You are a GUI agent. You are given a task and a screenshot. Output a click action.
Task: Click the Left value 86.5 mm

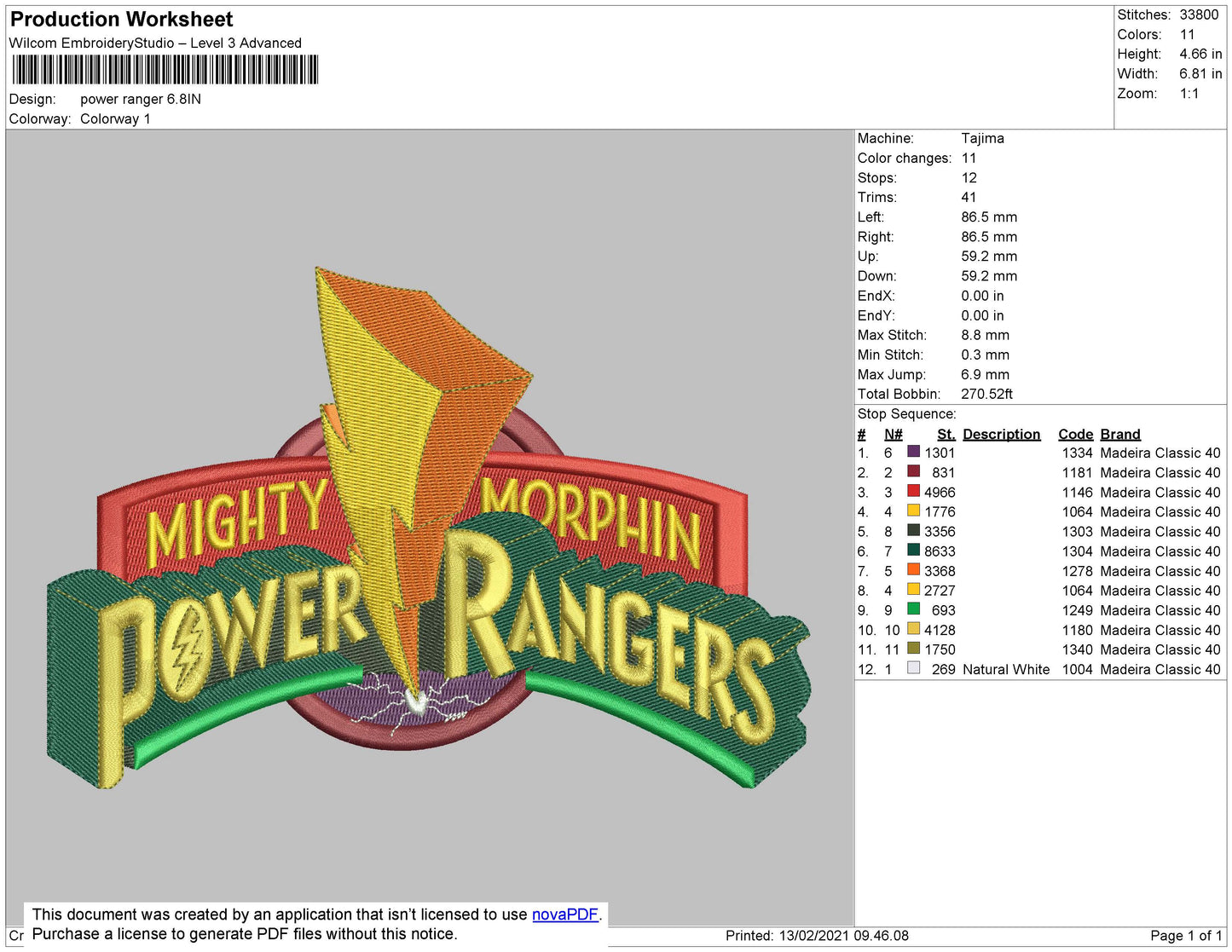[x=989, y=216]
